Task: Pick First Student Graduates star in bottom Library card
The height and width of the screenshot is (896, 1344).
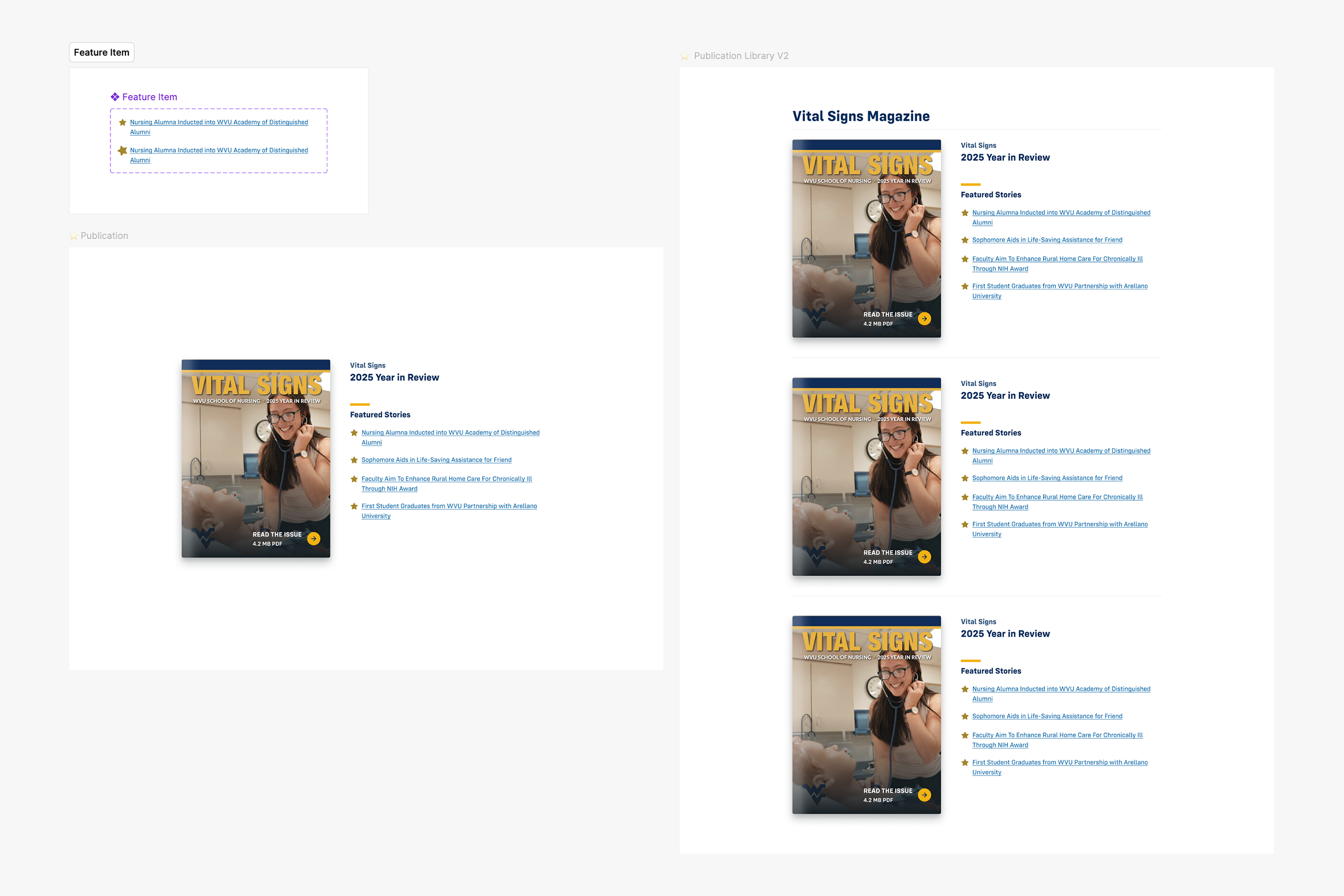Action: pyautogui.click(x=965, y=763)
